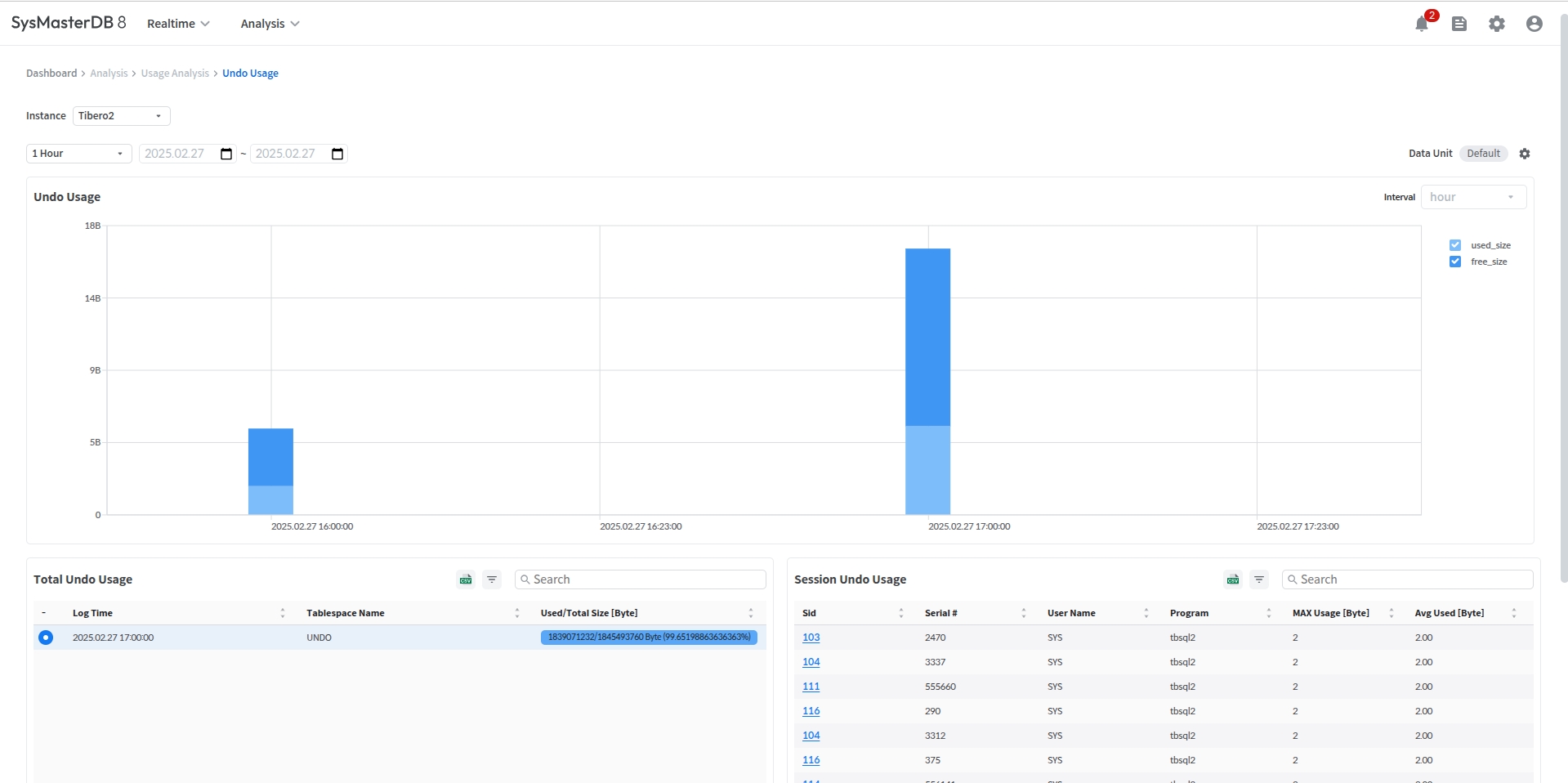
Task: Open the Realtime menu
Action: [178, 24]
